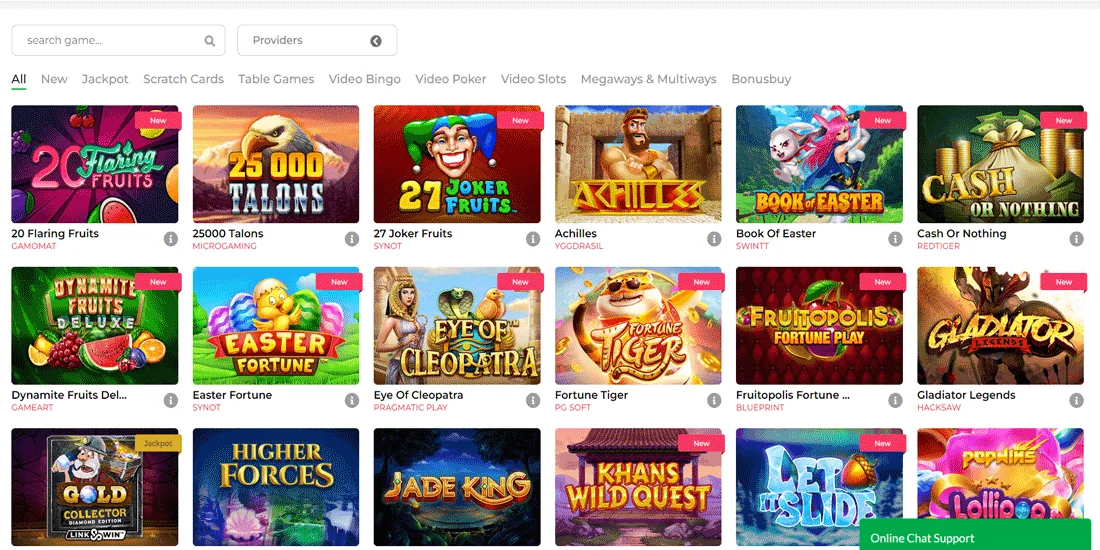Launch the PopWins Lollipop thumbnail

click(1000, 474)
